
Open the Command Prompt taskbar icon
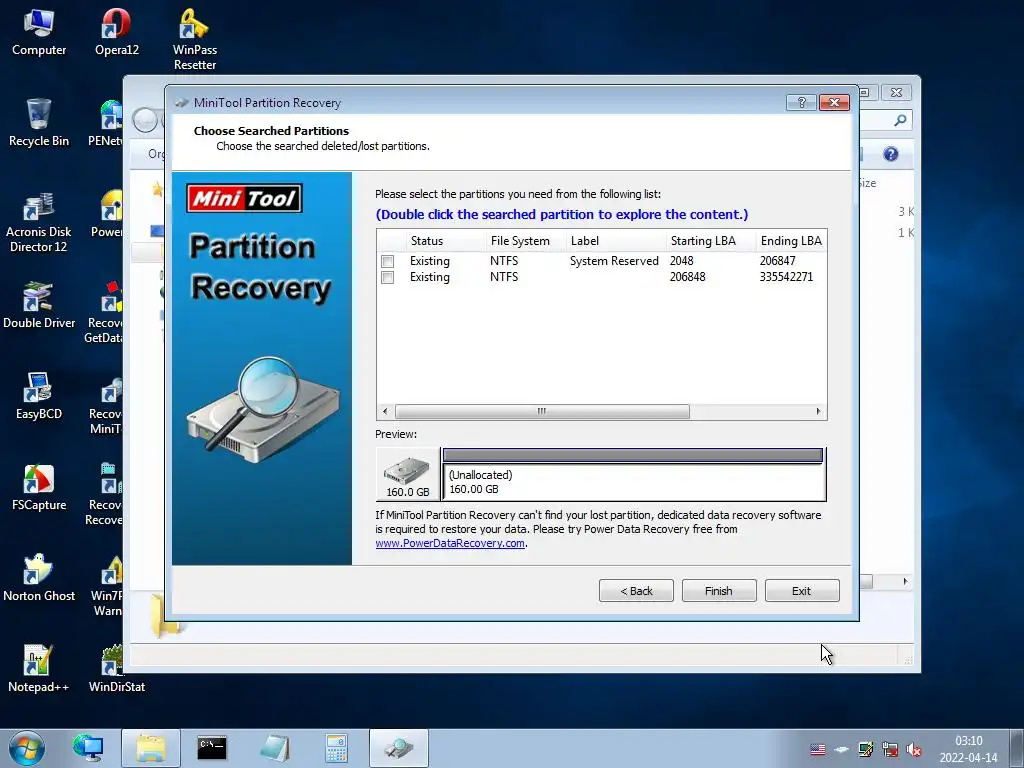click(212, 748)
